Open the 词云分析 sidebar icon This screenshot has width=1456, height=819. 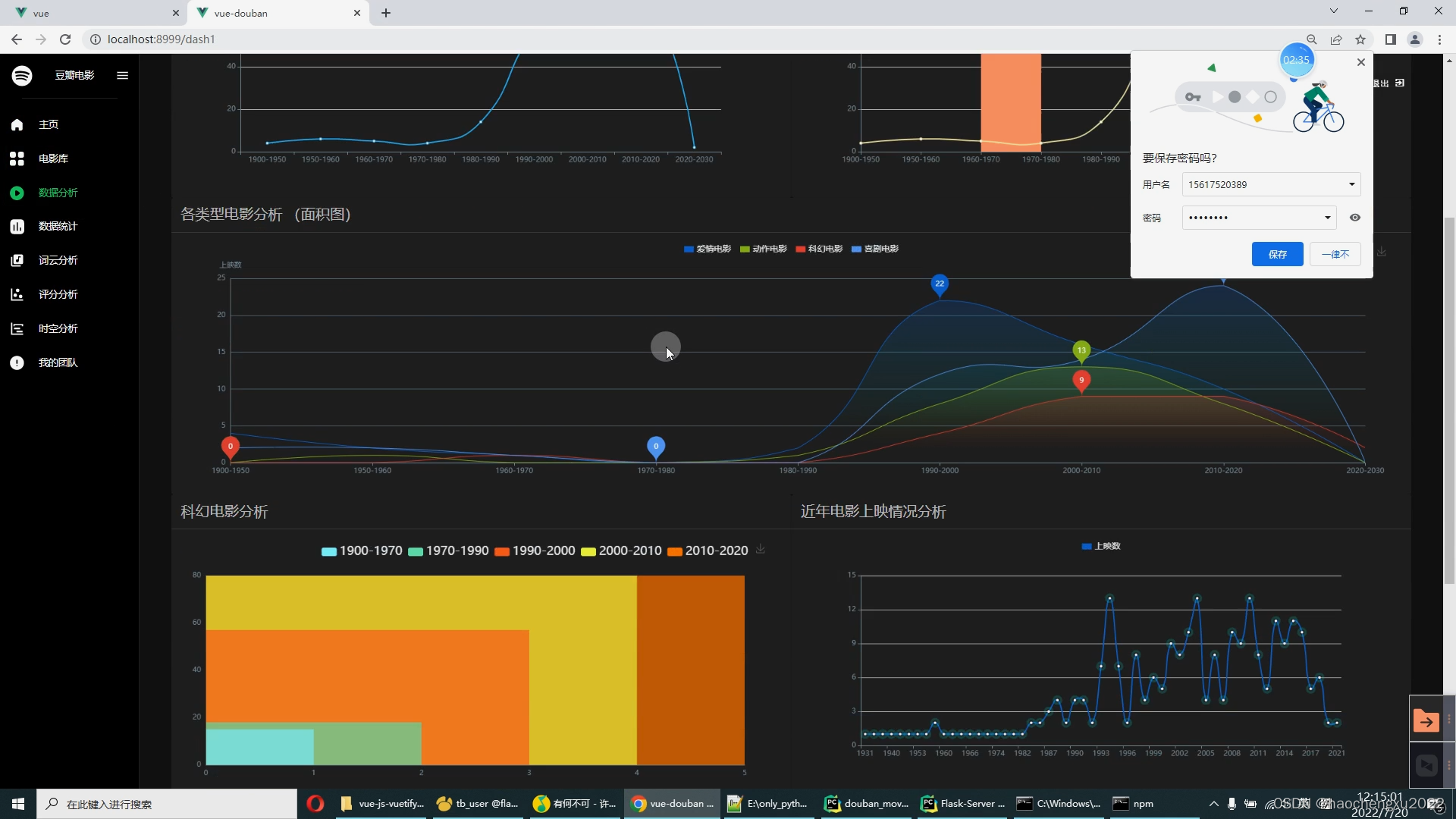coord(17,260)
